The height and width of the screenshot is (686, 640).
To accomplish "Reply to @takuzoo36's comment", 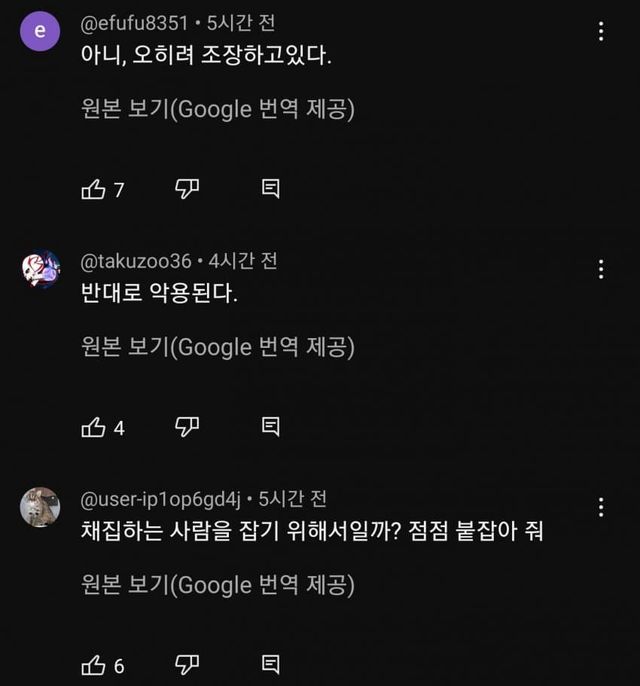I will (270, 427).
